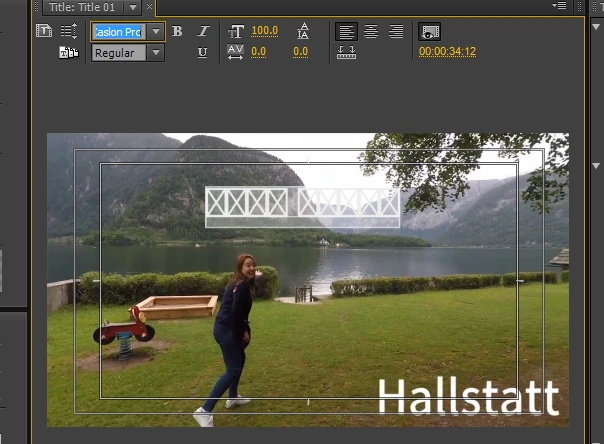This screenshot has width=604, height=444.
Task: Click the font family field Caslon Pro
Action: (119, 32)
